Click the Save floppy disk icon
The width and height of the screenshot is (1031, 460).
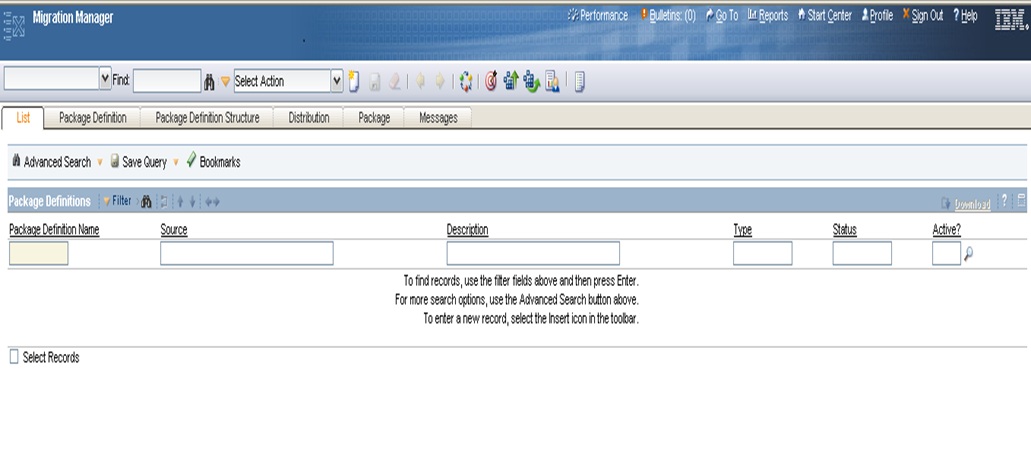[x=375, y=82]
